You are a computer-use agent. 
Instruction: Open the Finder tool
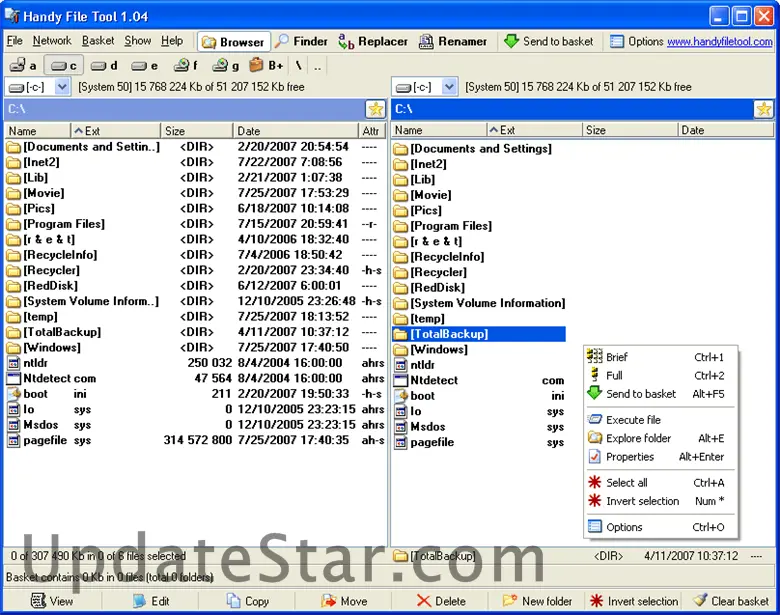301,41
